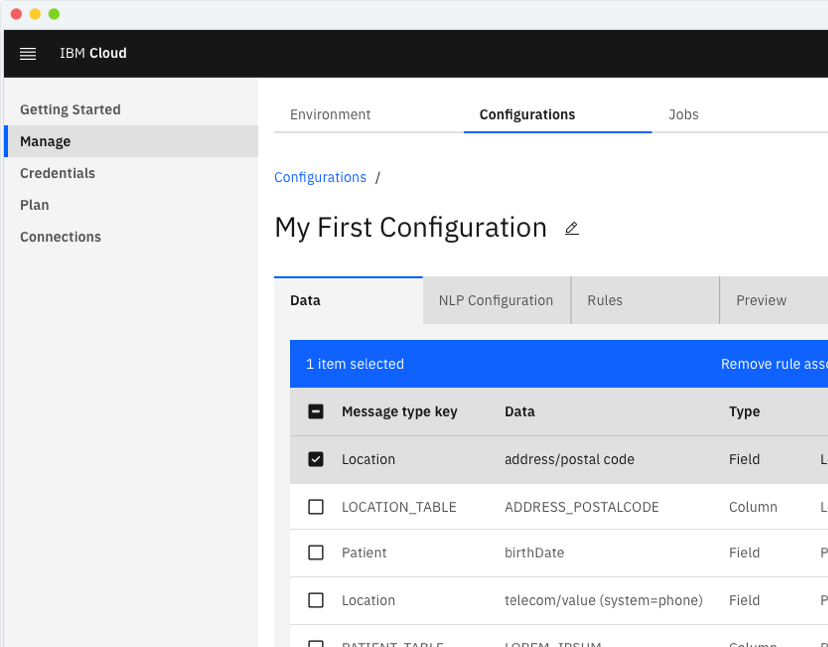
Task: Go to Credentials in the sidebar
Action: pos(57,174)
